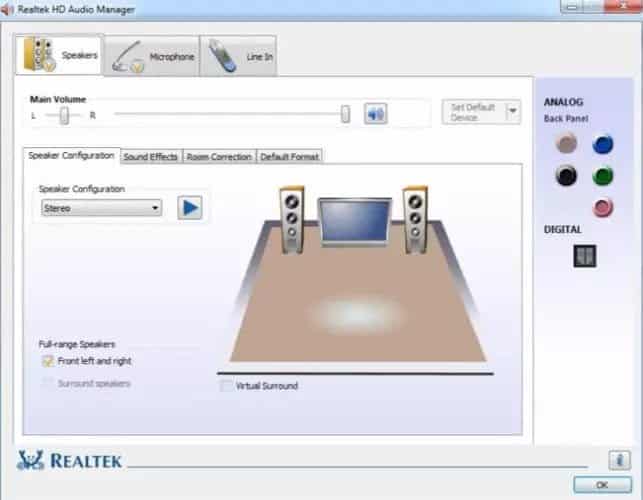Open the Line In tab
The width and height of the screenshot is (643, 500).
pyautogui.click(x=238, y=56)
